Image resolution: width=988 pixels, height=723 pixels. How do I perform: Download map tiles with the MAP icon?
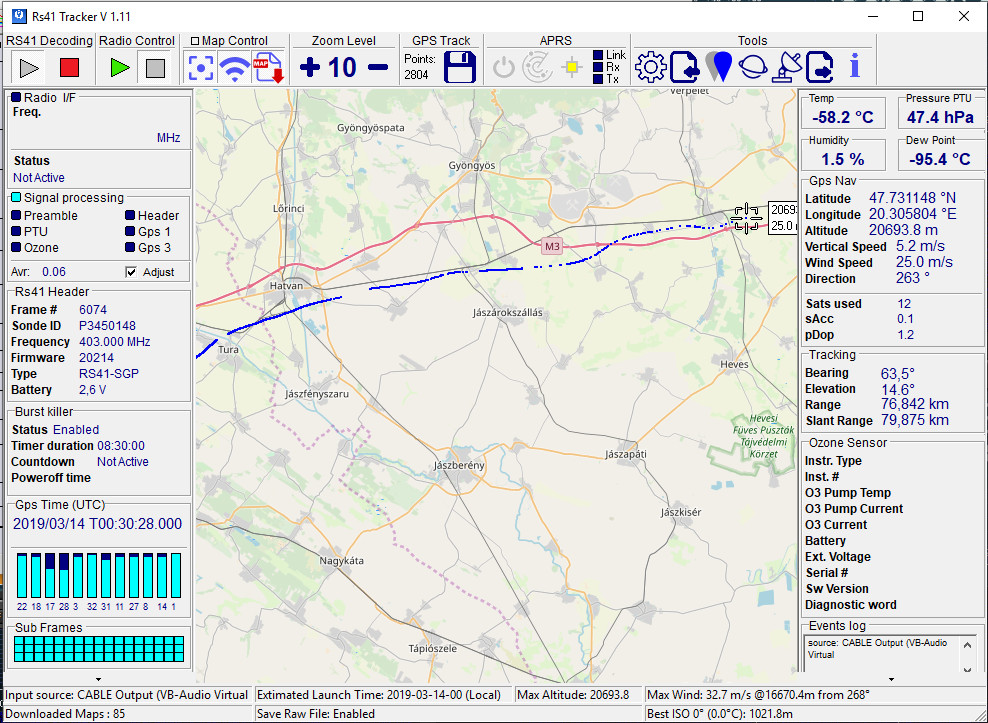tap(268, 68)
